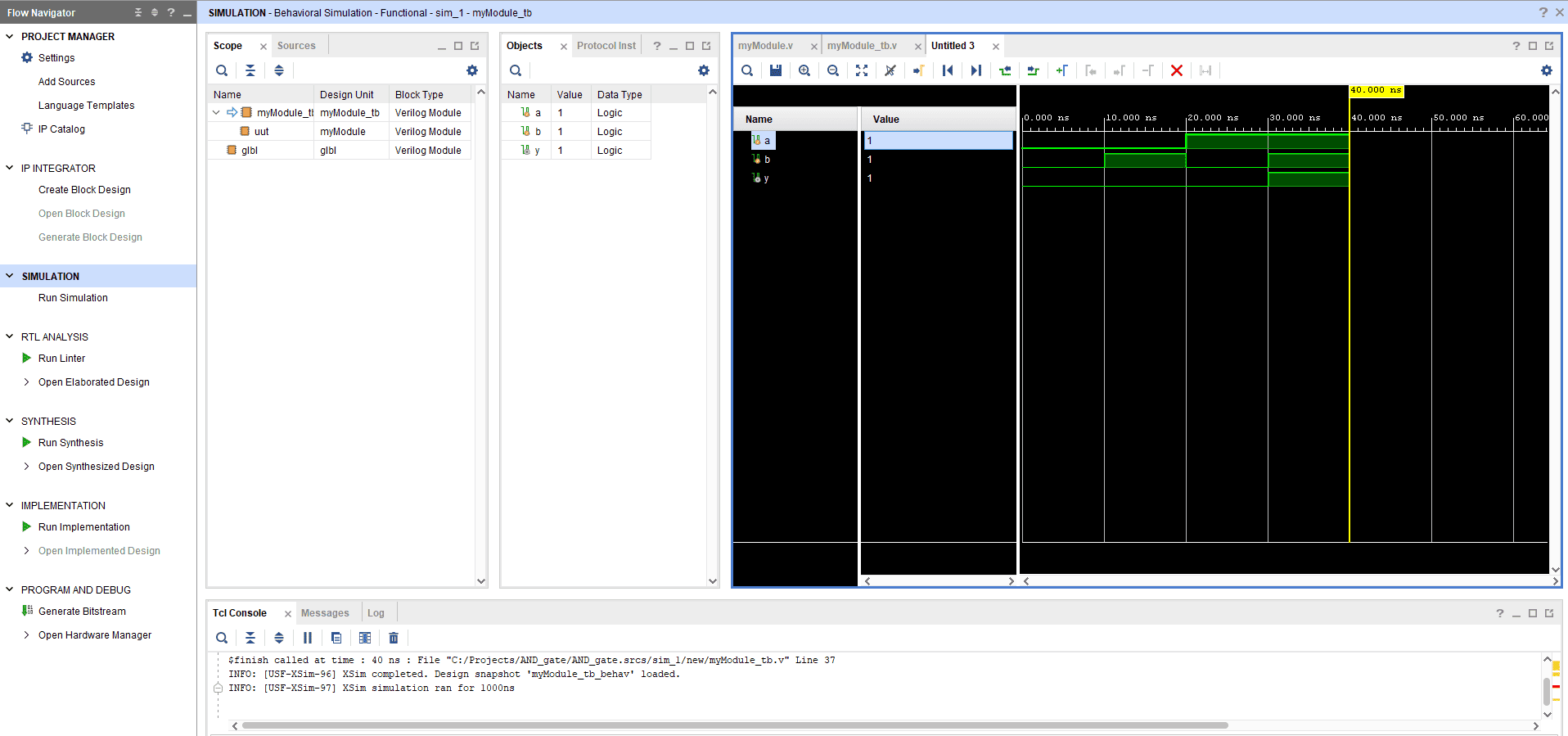Viewport: 1568px width, 736px height.
Task: Toggle column selection mode in console
Action: pos(365,638)
